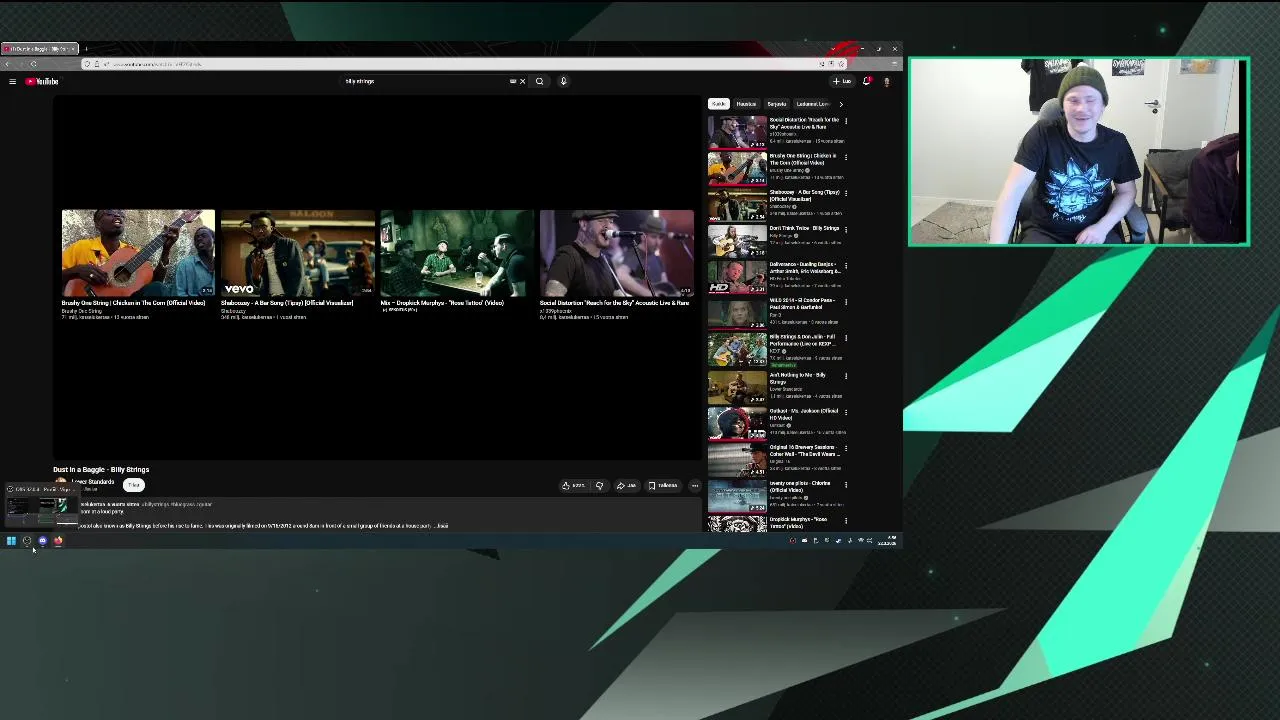
Task: Open Shaboozey A Bar Song endscreen thumbnail
Action: click(x=297, y=252)
